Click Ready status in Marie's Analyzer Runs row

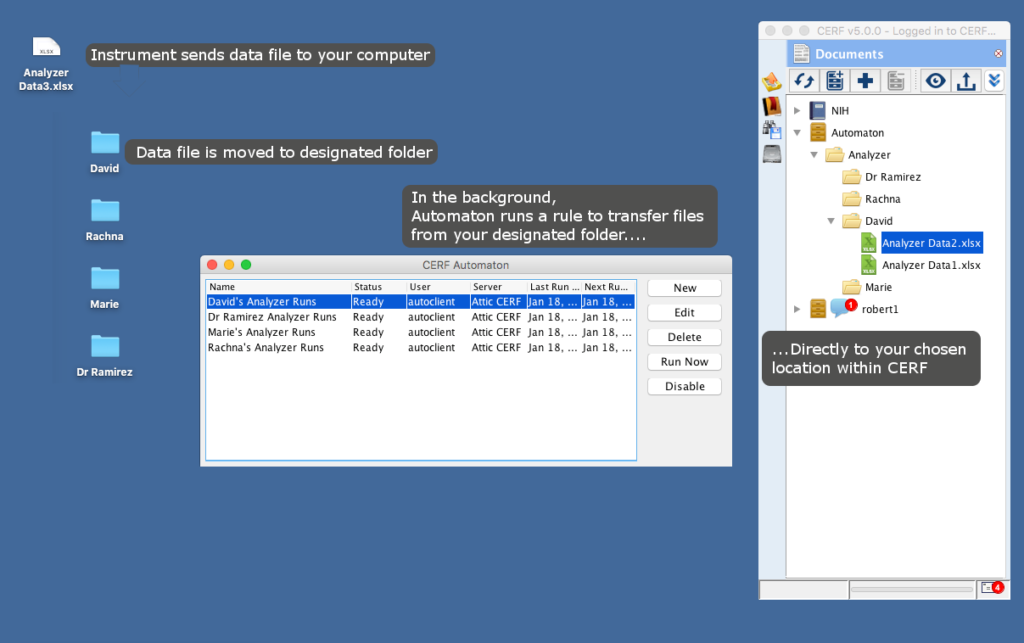(x=368, y=332)
